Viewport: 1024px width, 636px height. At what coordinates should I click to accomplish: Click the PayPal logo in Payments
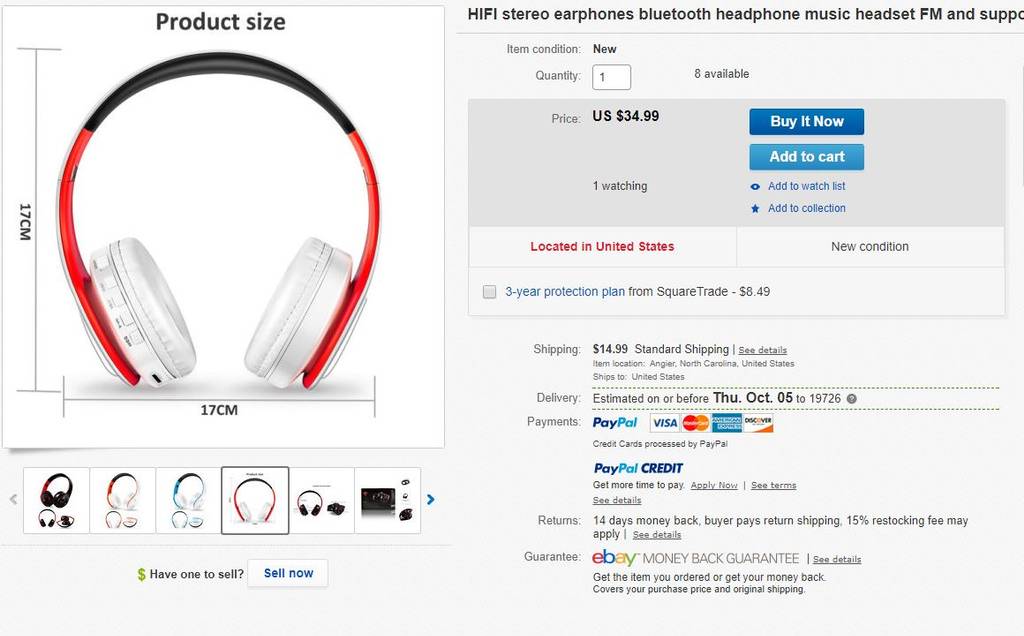614,423
